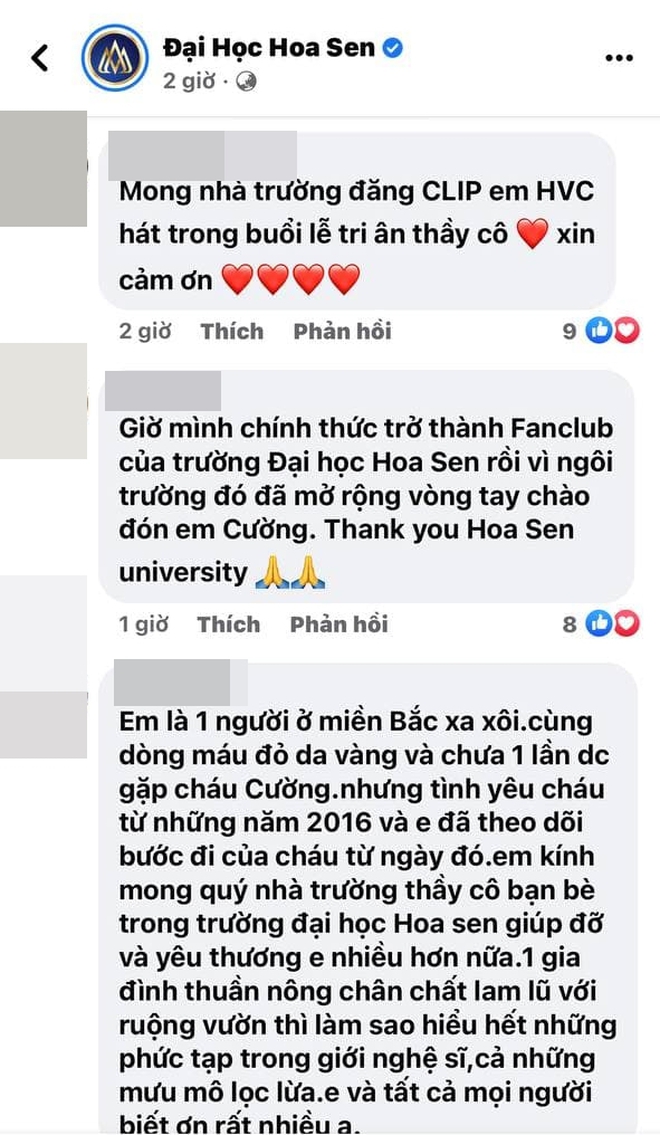View the like reaction icon on Fanclub comment

pos(598,623)
